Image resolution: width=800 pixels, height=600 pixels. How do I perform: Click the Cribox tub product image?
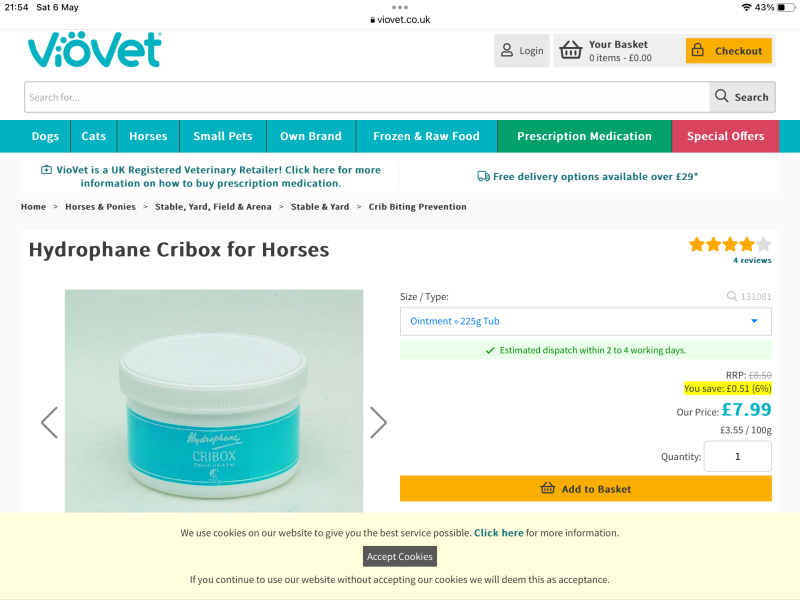point(214,401)
